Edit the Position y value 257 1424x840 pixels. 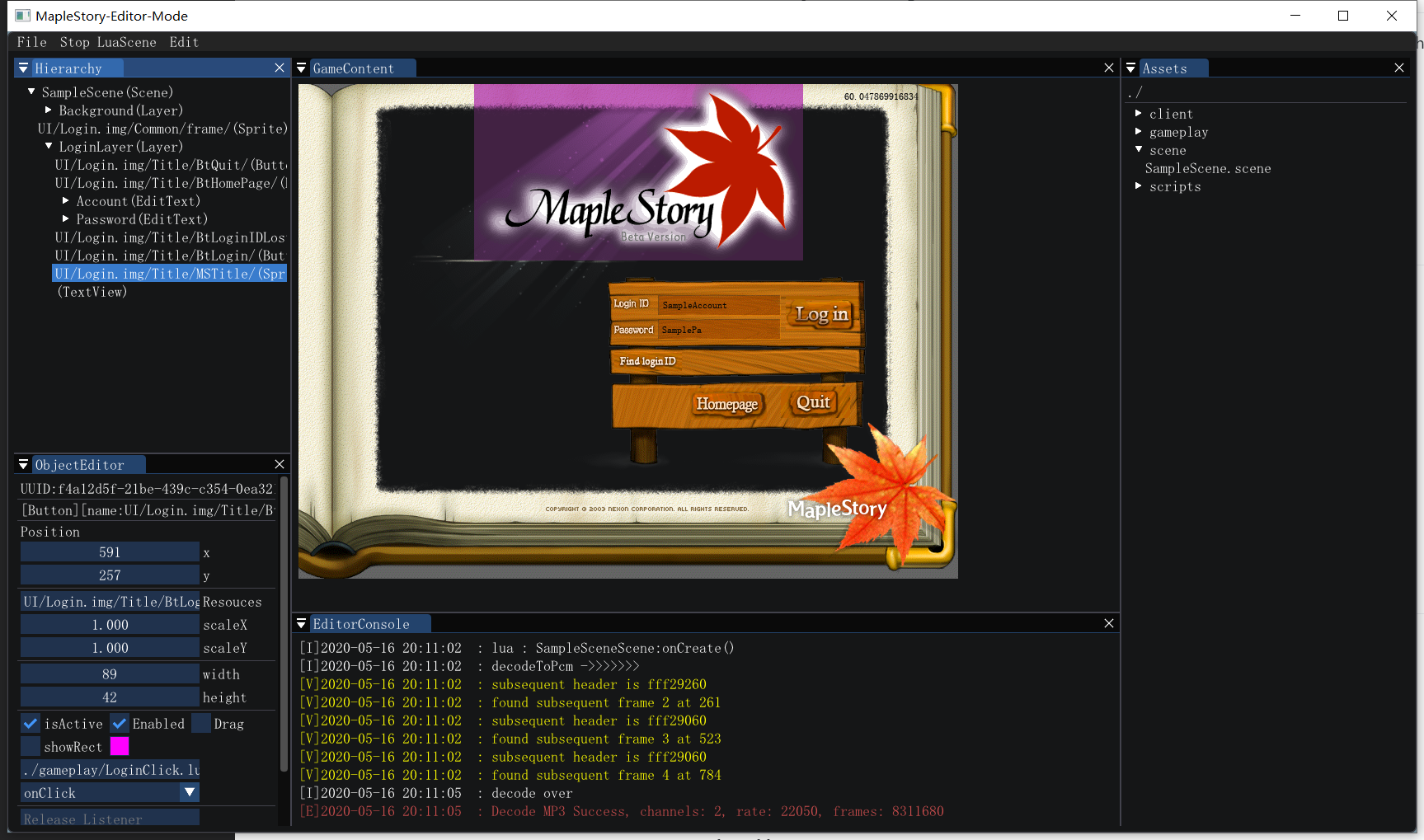(x=110, y=575)
